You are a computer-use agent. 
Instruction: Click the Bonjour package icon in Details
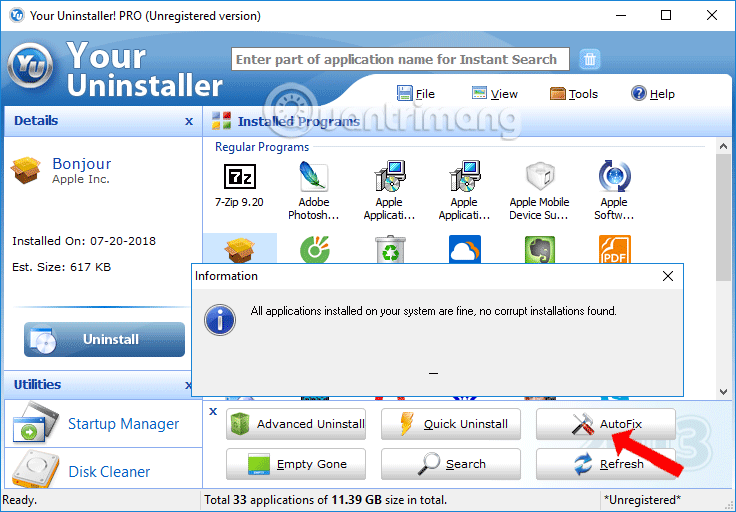(26, 170)
